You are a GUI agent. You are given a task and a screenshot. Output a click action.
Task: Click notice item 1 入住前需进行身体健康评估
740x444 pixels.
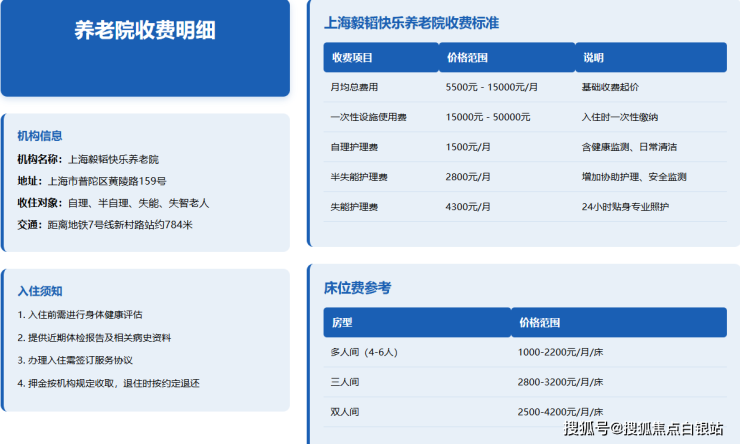coord(80,315)
